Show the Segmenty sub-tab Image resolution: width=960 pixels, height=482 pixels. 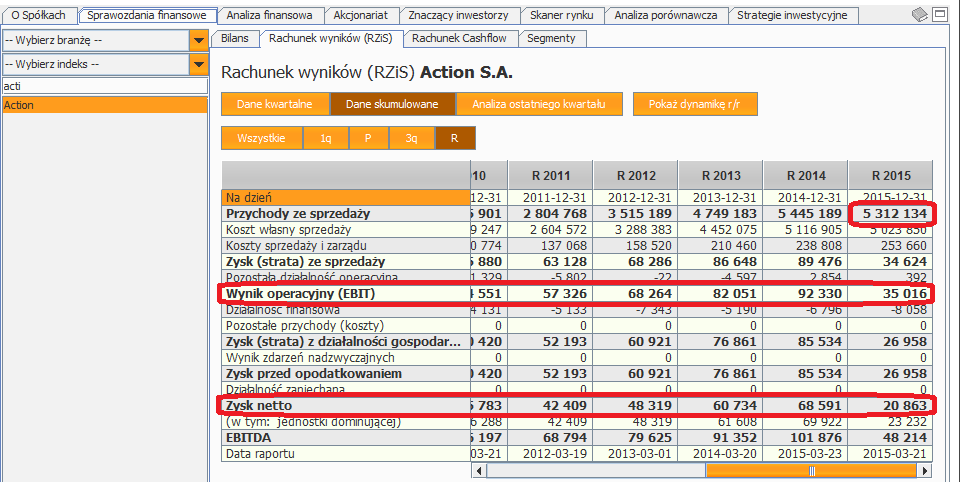551,38
